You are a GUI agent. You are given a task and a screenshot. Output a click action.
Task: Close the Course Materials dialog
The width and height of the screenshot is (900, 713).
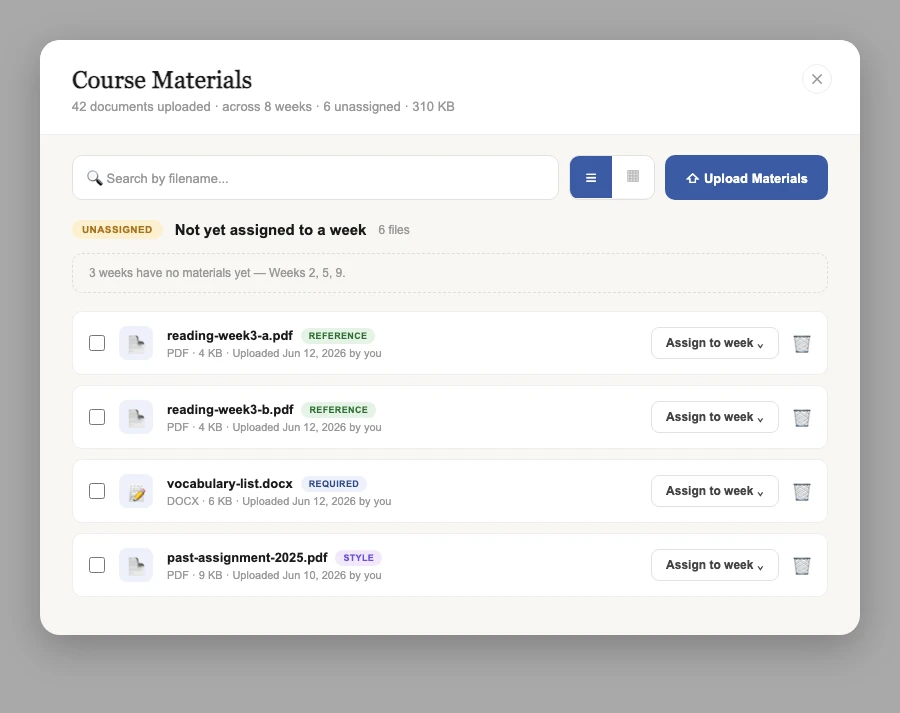[817, 79]
